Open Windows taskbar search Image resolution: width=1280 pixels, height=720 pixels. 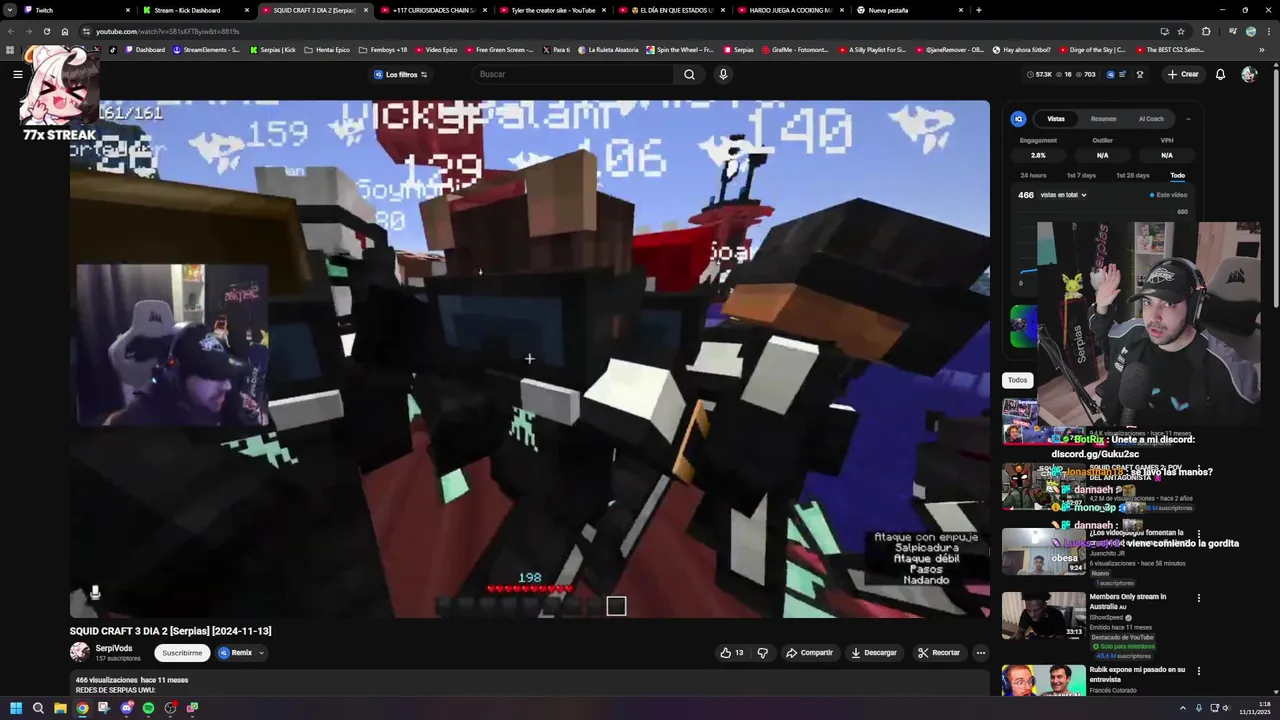pyautogui.click(x=38, y=708)
